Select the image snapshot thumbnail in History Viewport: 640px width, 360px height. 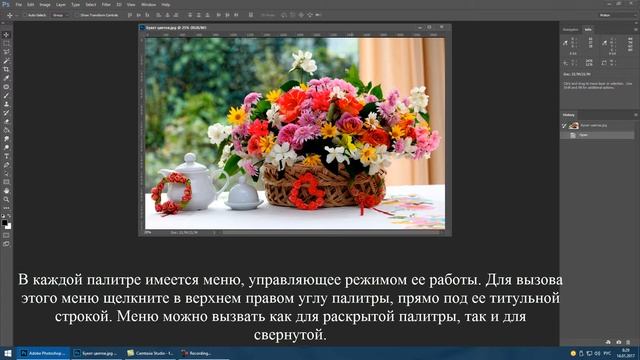pyautogui.click(x=574, y=126)
